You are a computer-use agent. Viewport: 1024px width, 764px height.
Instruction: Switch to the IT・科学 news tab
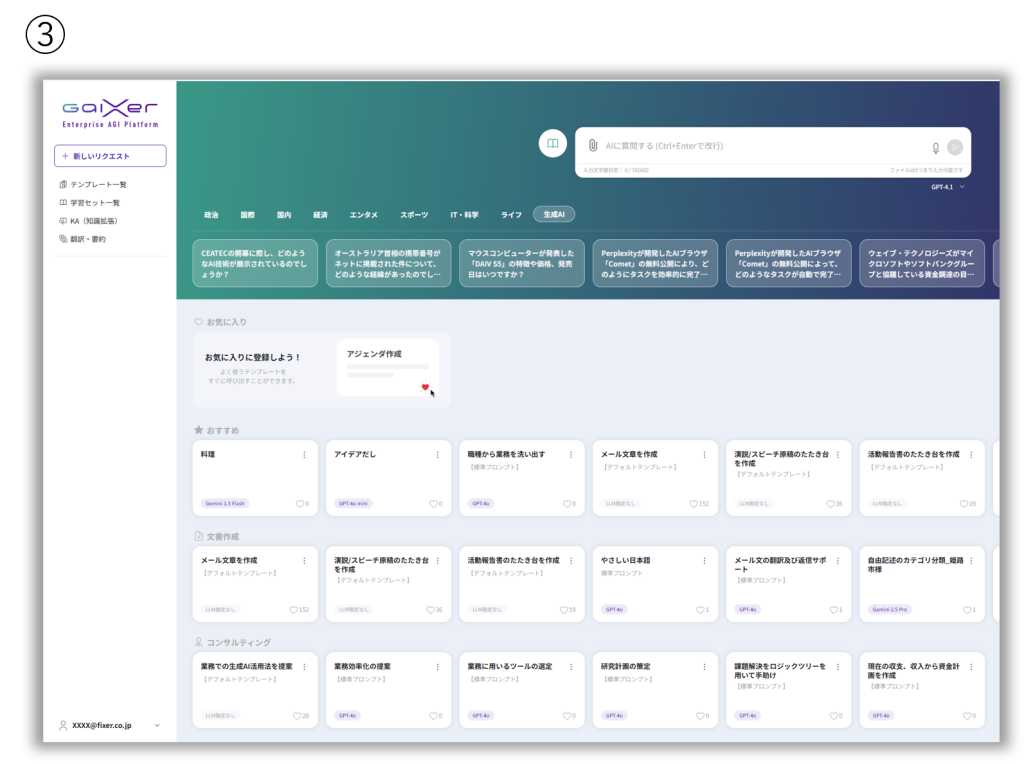[464, 215]
